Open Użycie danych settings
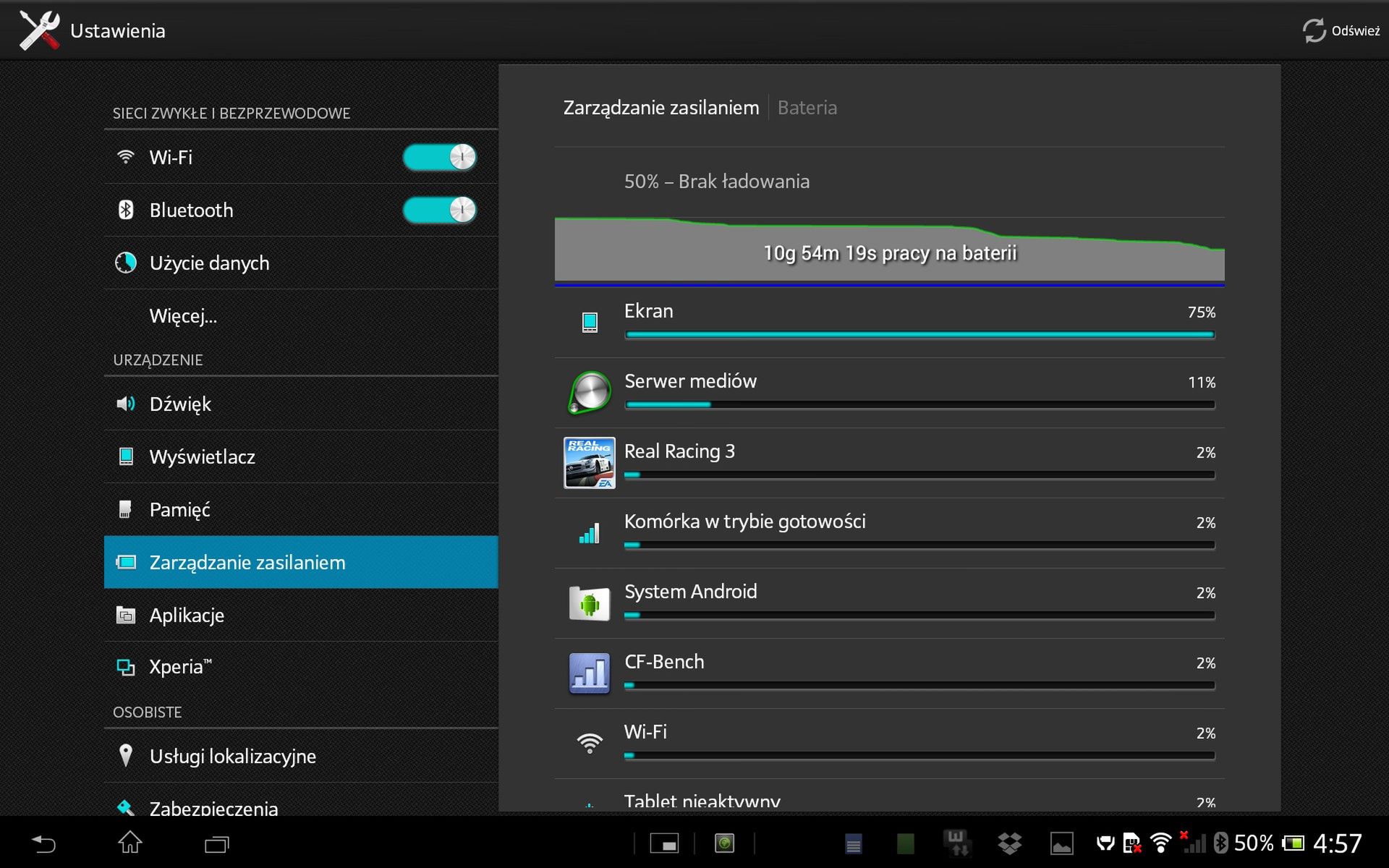This screenshot has height=868, width=1389. 209,263
